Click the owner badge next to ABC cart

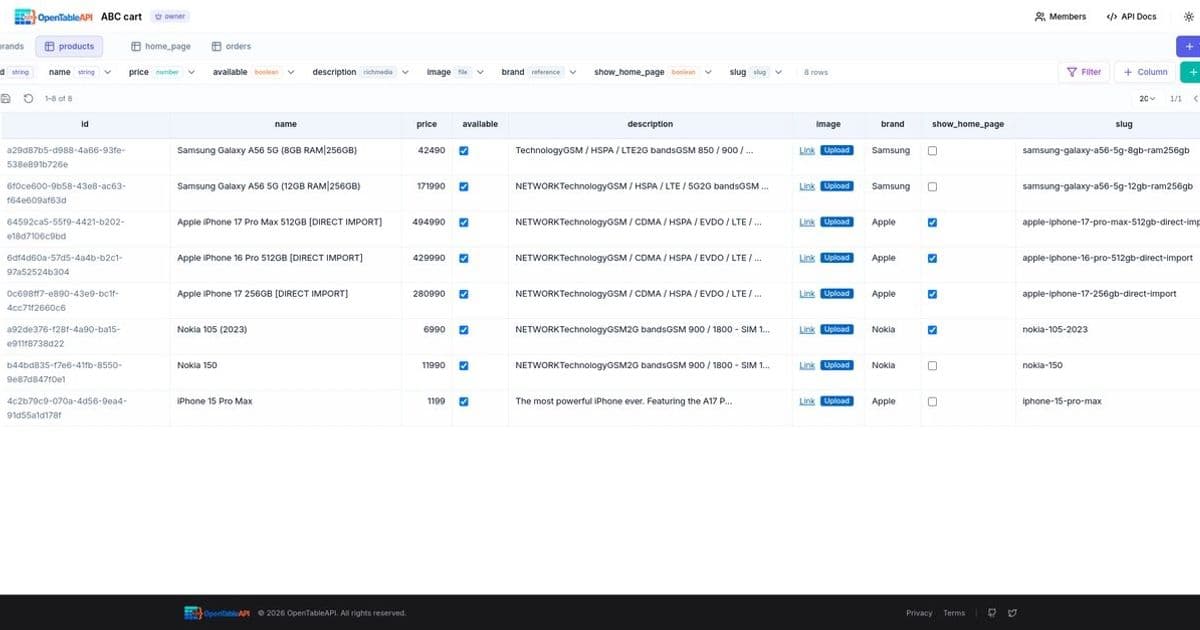tap(170, 16)
